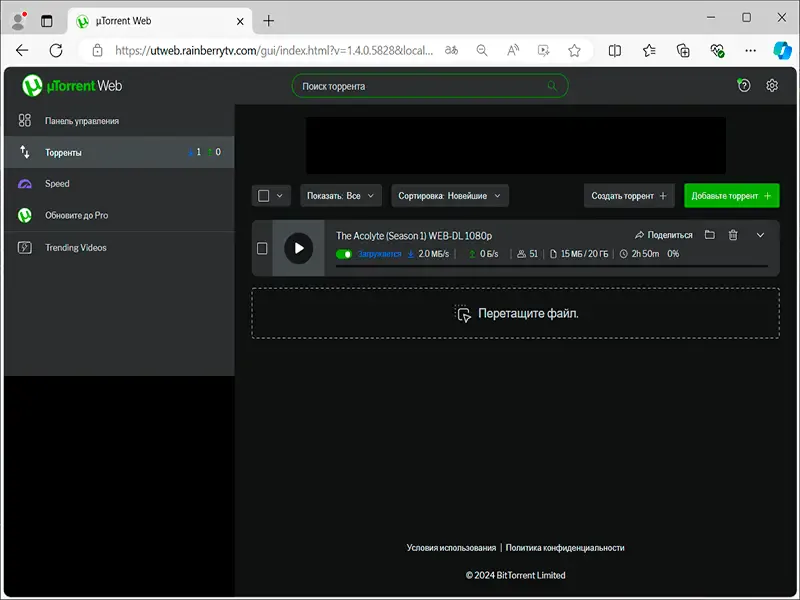Click the Создать торрент button
The image size is (800, 600).
pos(629,196)
